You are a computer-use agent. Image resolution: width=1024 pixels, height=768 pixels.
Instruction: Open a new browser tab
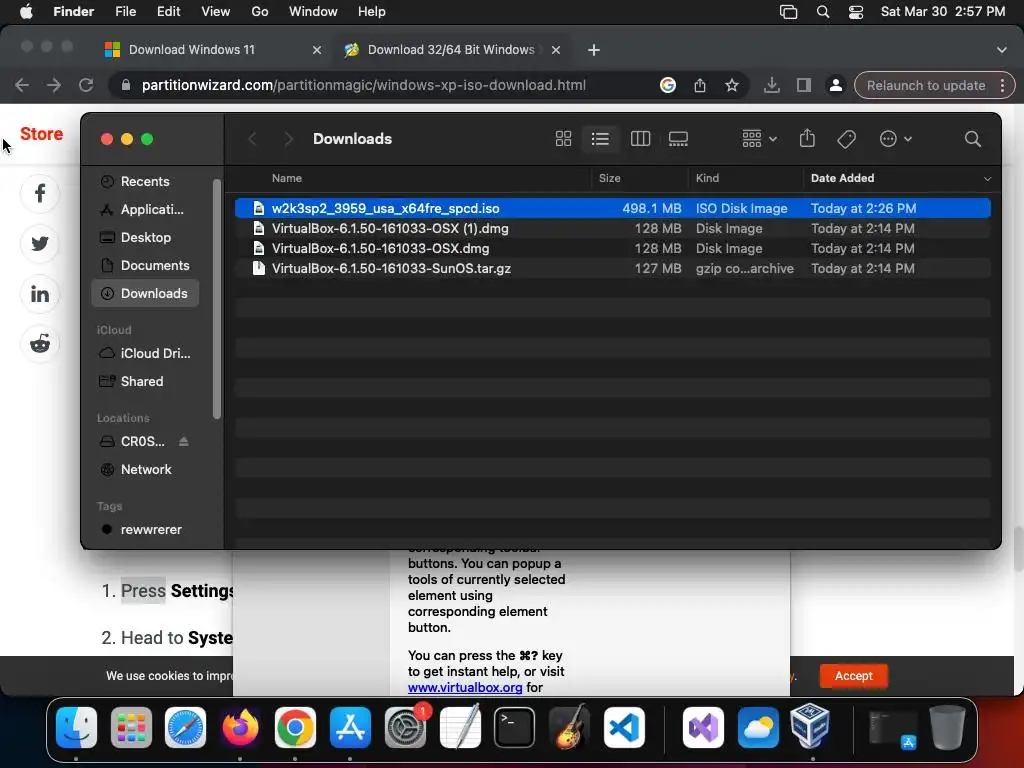(594, 50)
